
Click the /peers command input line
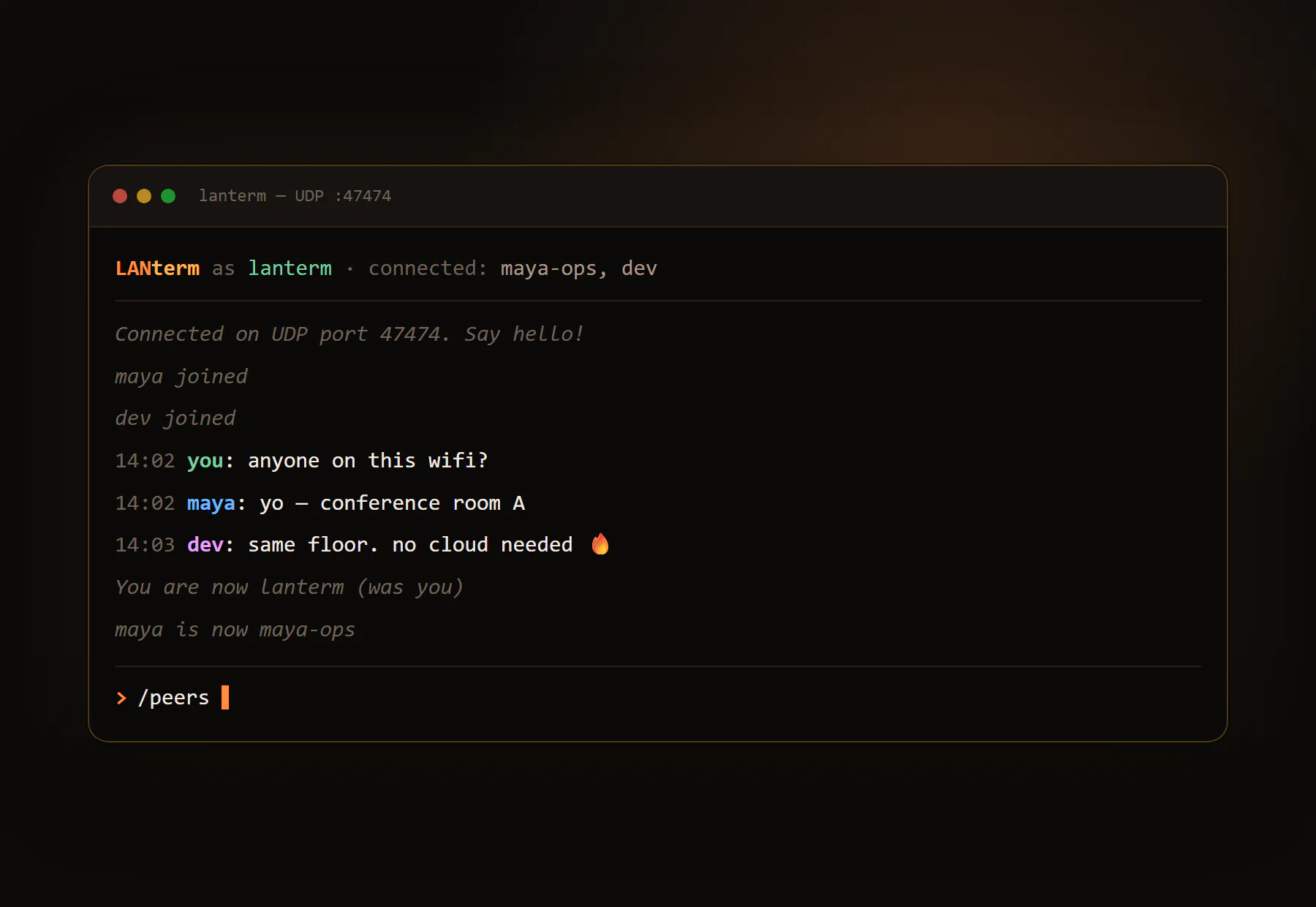click(658, 698)
